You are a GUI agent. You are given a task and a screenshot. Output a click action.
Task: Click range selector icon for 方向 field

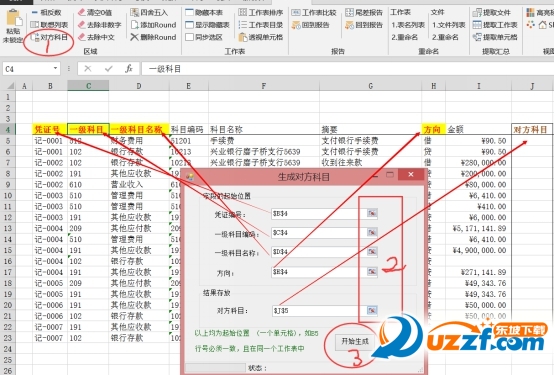372,271
